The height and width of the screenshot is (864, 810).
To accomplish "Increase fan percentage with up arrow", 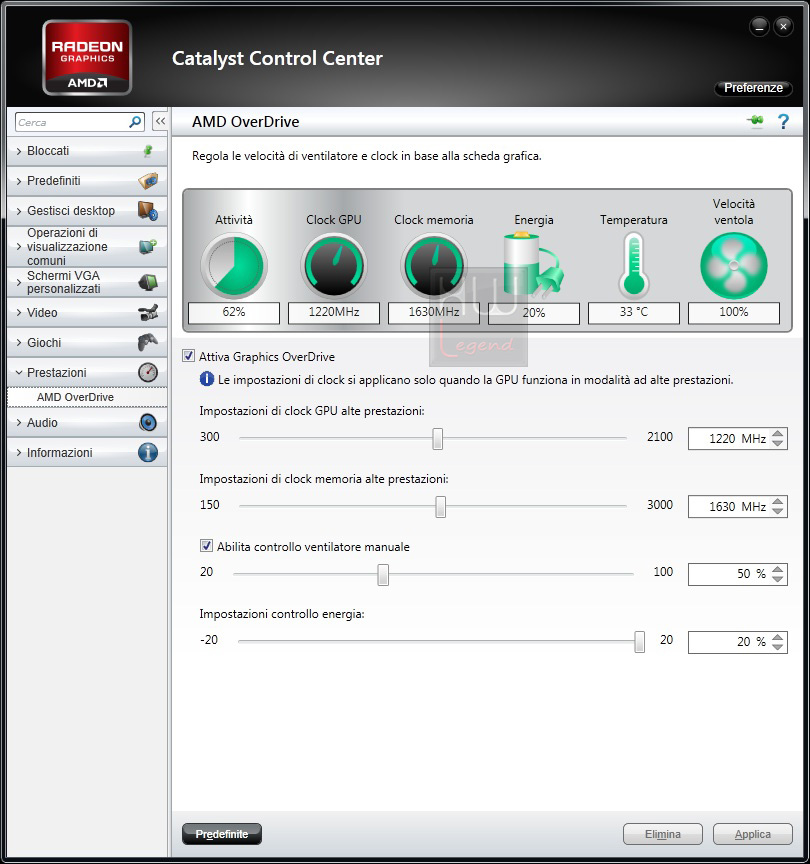I will [777, 569].
